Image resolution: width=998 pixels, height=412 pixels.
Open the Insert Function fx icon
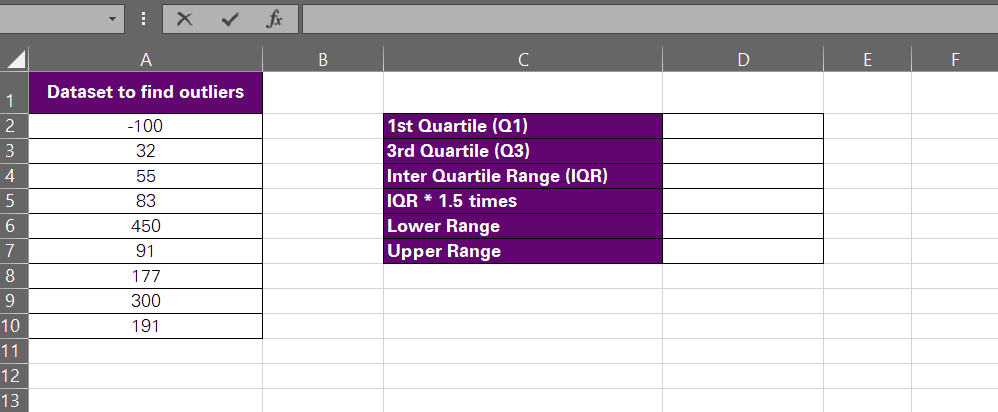[274, 19]
